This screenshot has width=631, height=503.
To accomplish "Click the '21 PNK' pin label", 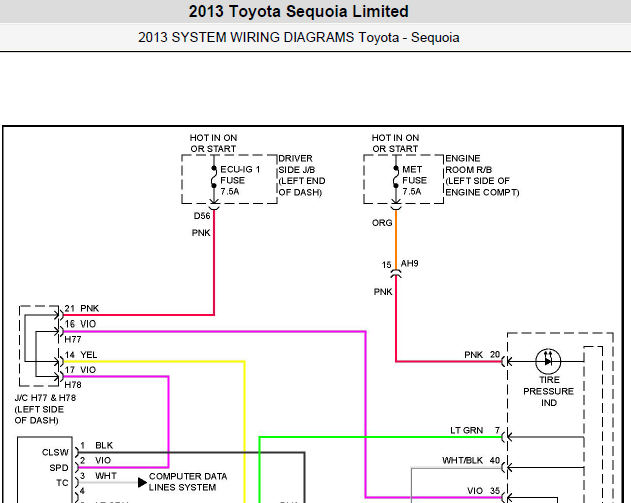I will 82,309.
